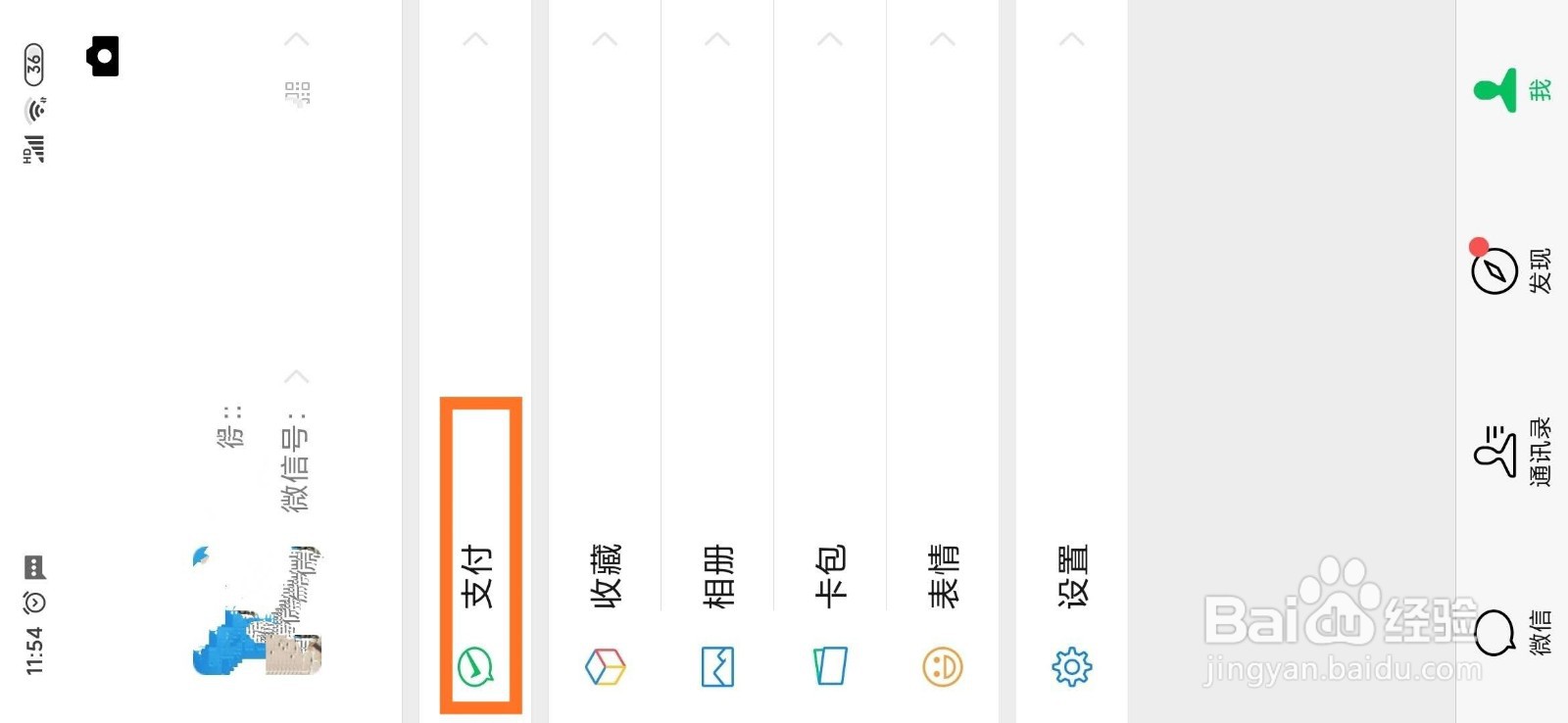Tap the colorful cube 收藏 icon

click(x=605, y=667)
